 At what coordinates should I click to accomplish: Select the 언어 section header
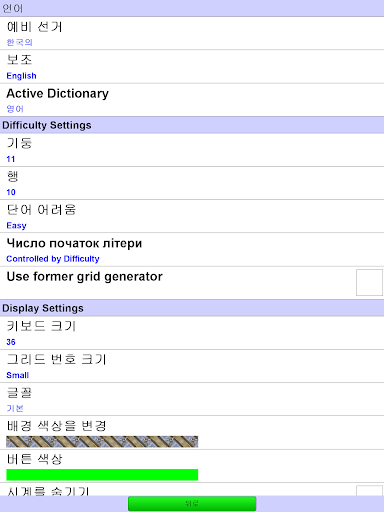192,8
